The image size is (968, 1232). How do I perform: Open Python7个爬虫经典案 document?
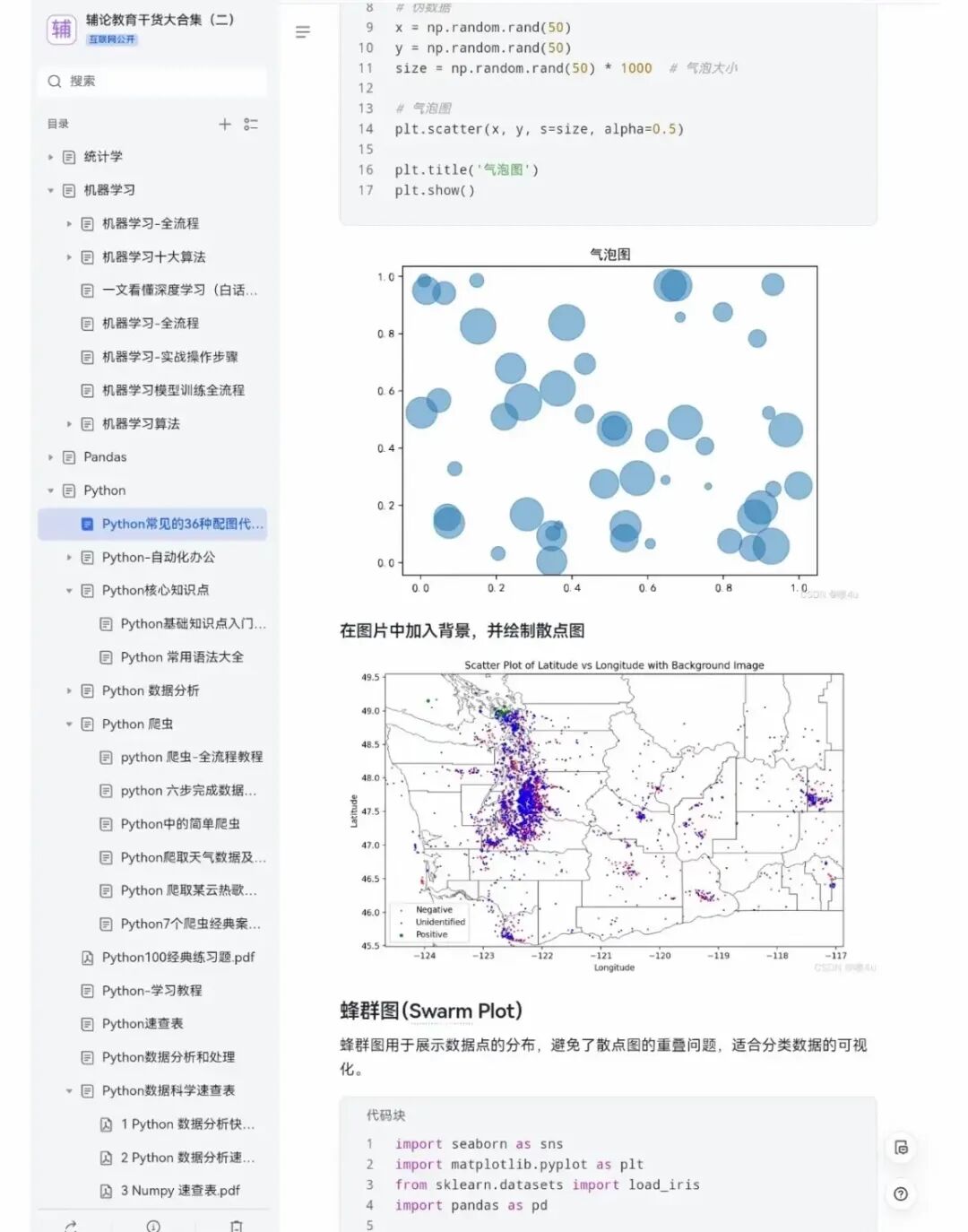click(x=190, y=924)
